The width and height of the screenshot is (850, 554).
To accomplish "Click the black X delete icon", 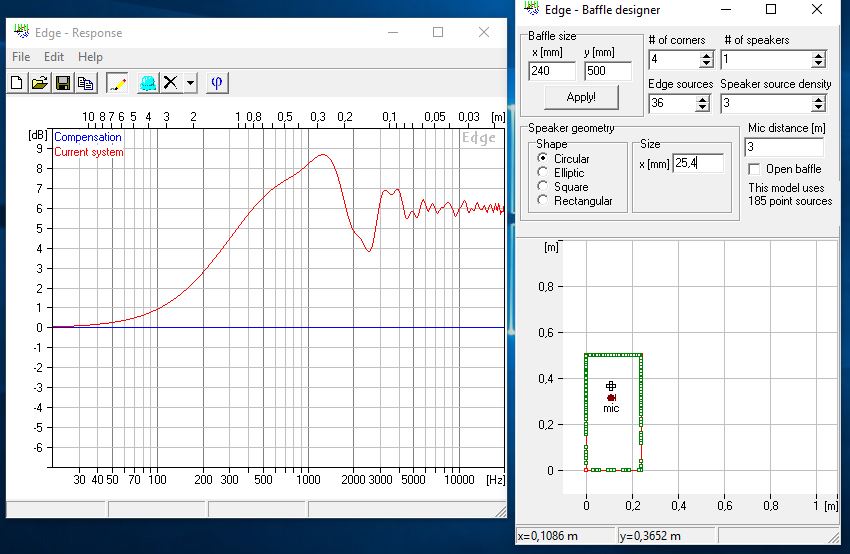I will [x=171, y=83].
